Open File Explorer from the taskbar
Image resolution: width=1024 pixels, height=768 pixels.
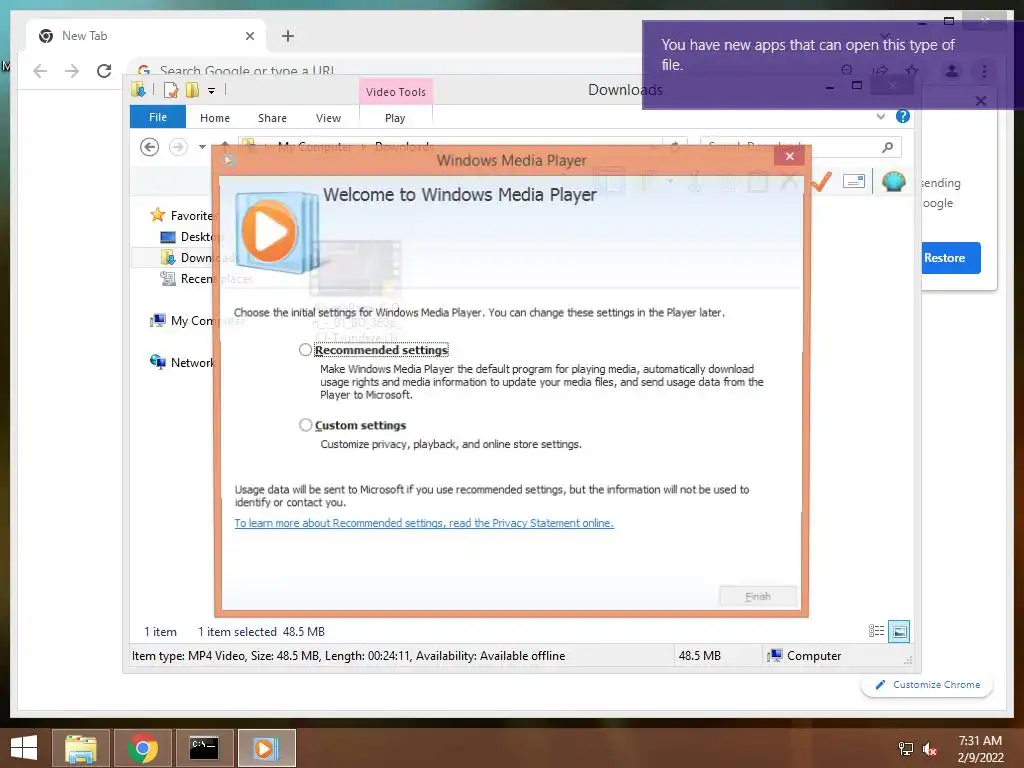(x=80, y=748)
